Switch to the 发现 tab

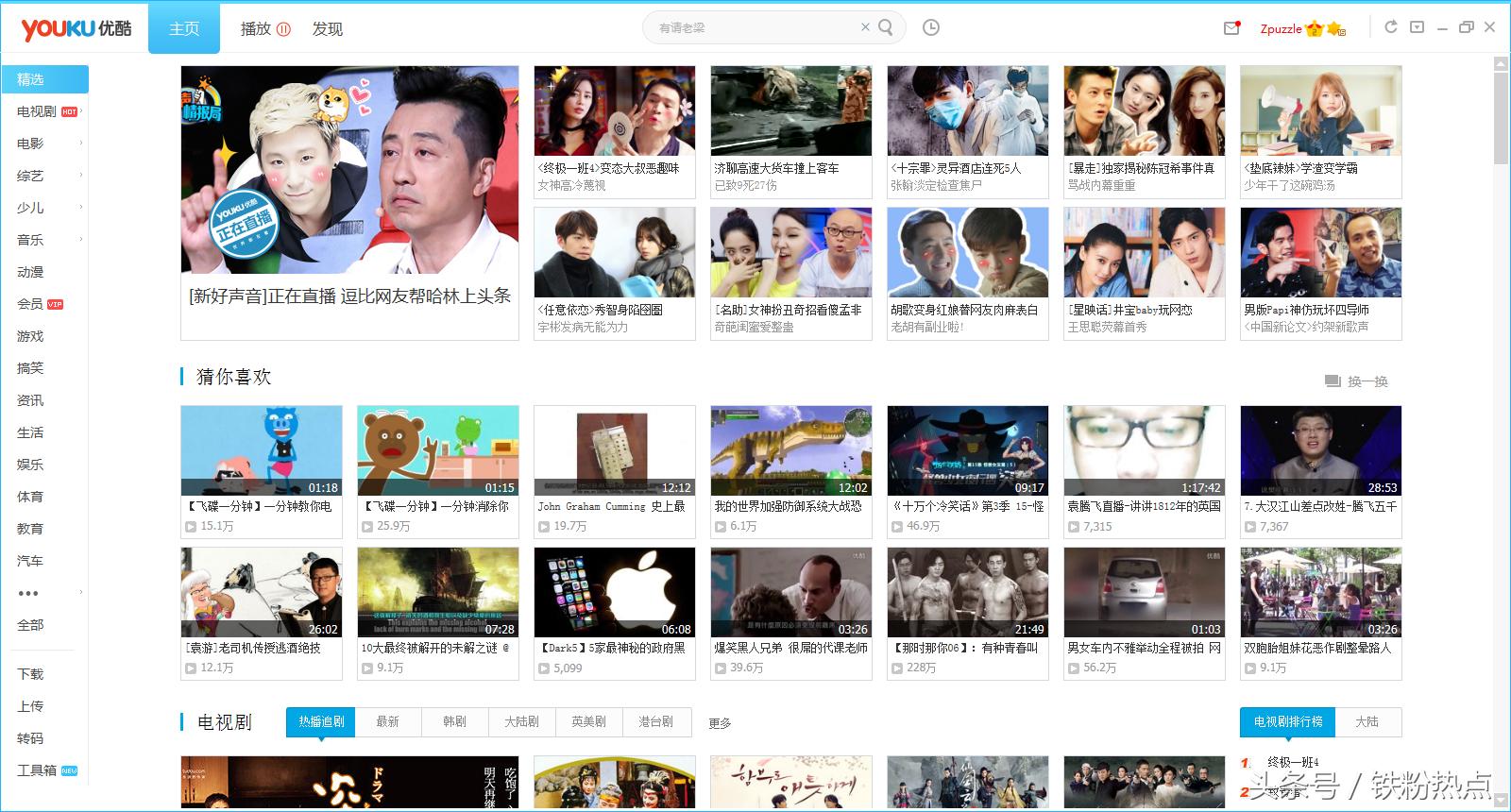click(328, 29)
